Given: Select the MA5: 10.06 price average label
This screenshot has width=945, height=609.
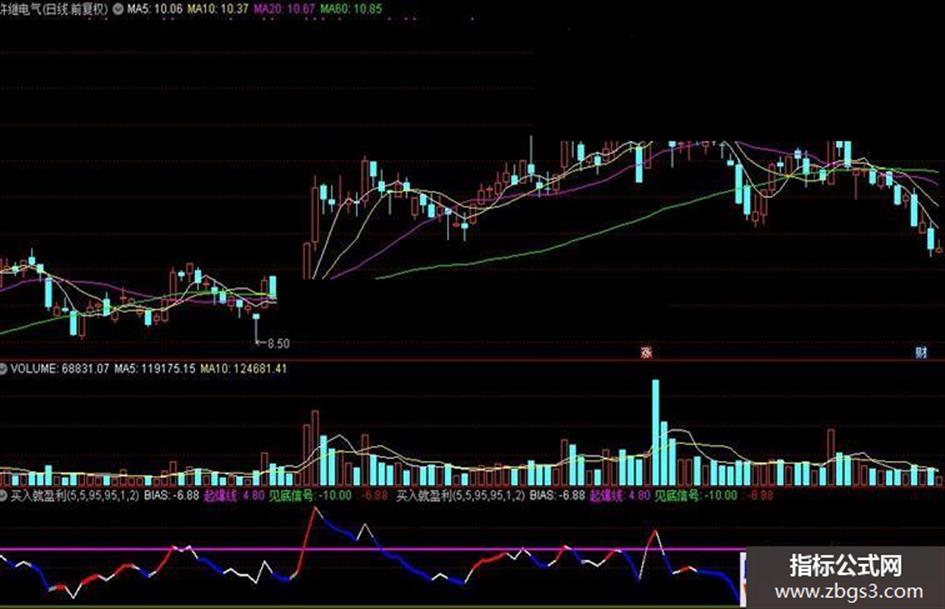Looking at the screenshot, I should tap(154, 9).
